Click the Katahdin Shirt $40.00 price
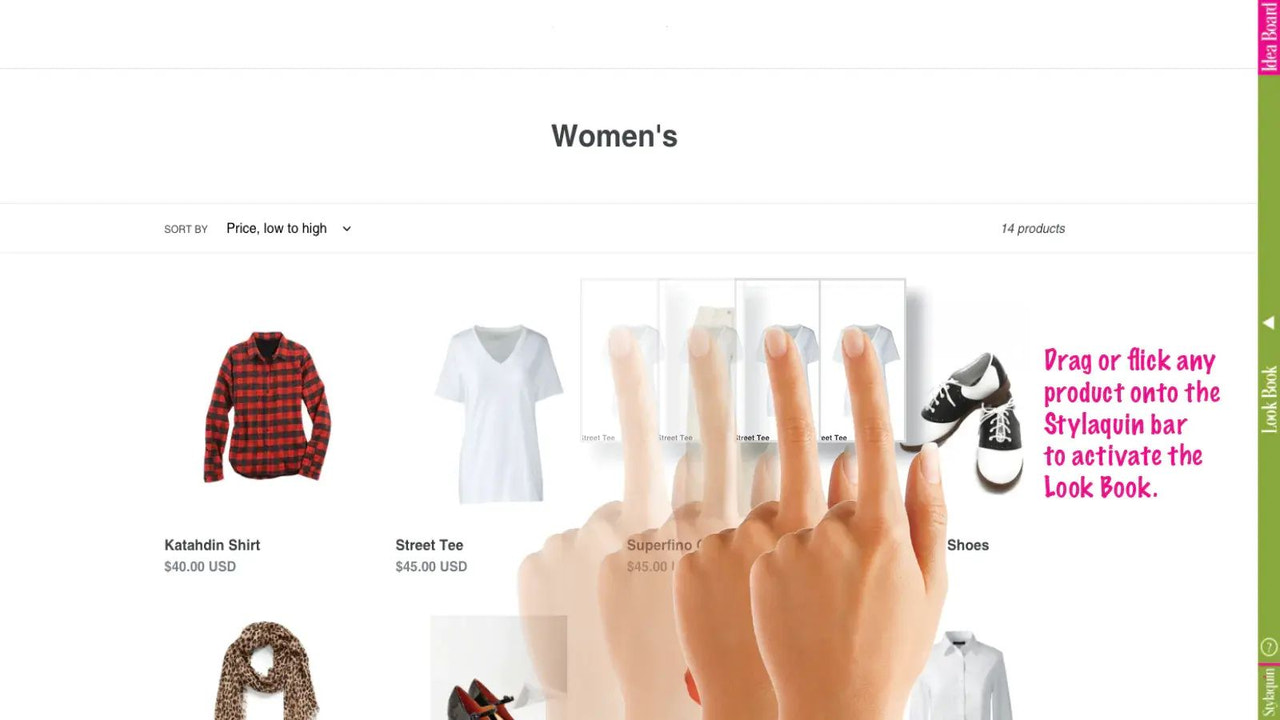Viewport: 1280px width, 720px height. [200, 567]
